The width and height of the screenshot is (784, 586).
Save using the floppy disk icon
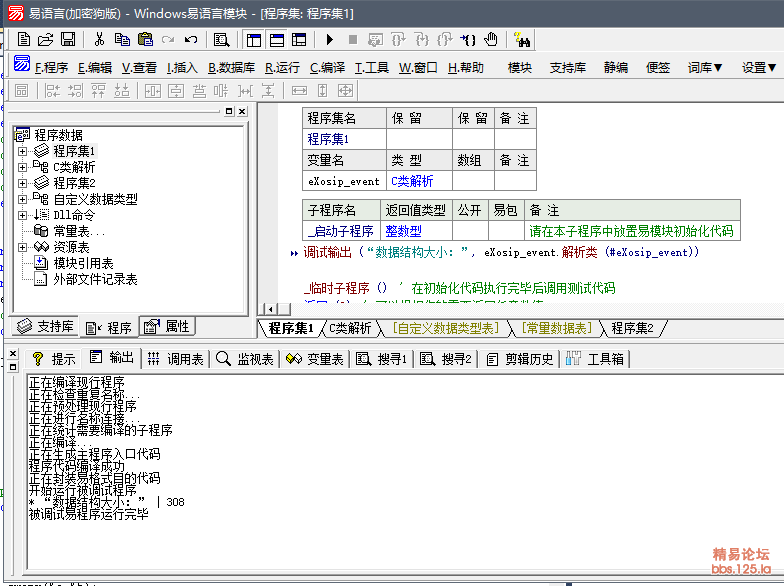[x=68, y=40]
